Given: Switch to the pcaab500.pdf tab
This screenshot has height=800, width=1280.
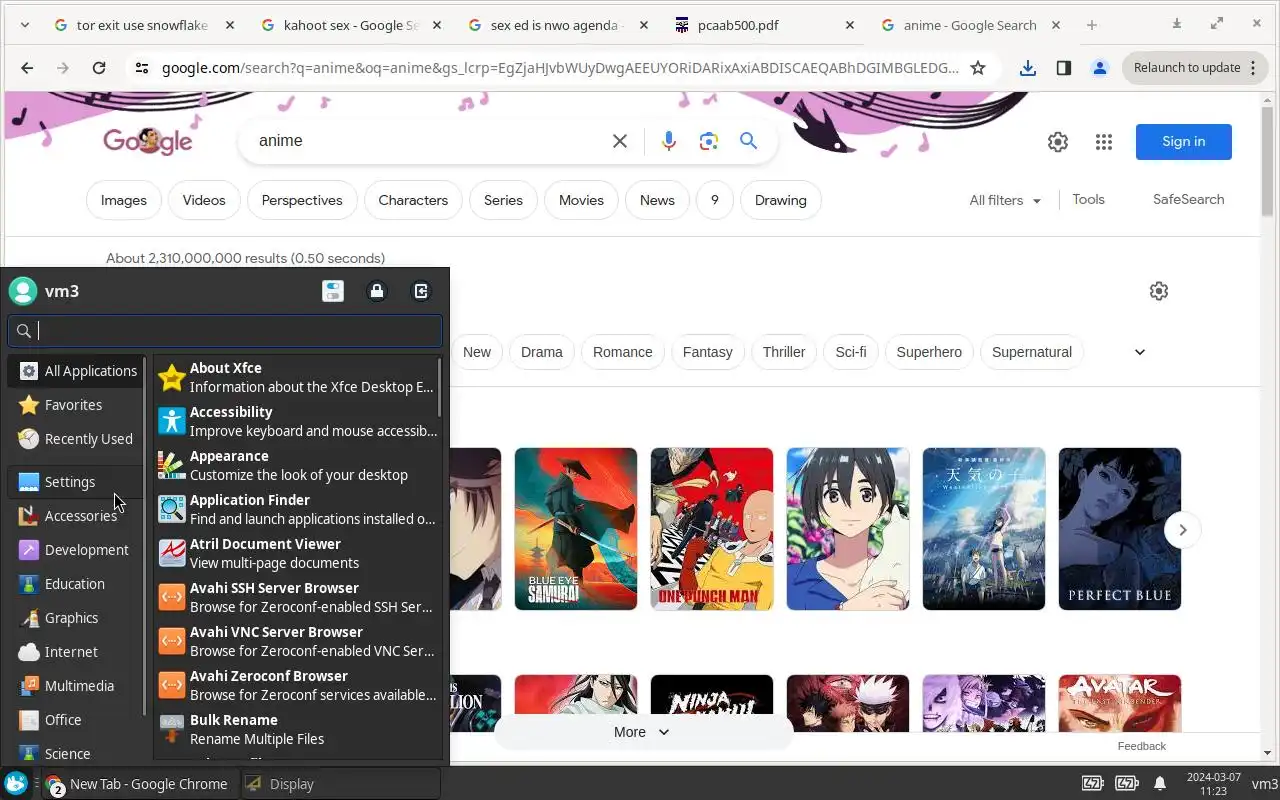Looking at the screenshot, I should 765,25.
